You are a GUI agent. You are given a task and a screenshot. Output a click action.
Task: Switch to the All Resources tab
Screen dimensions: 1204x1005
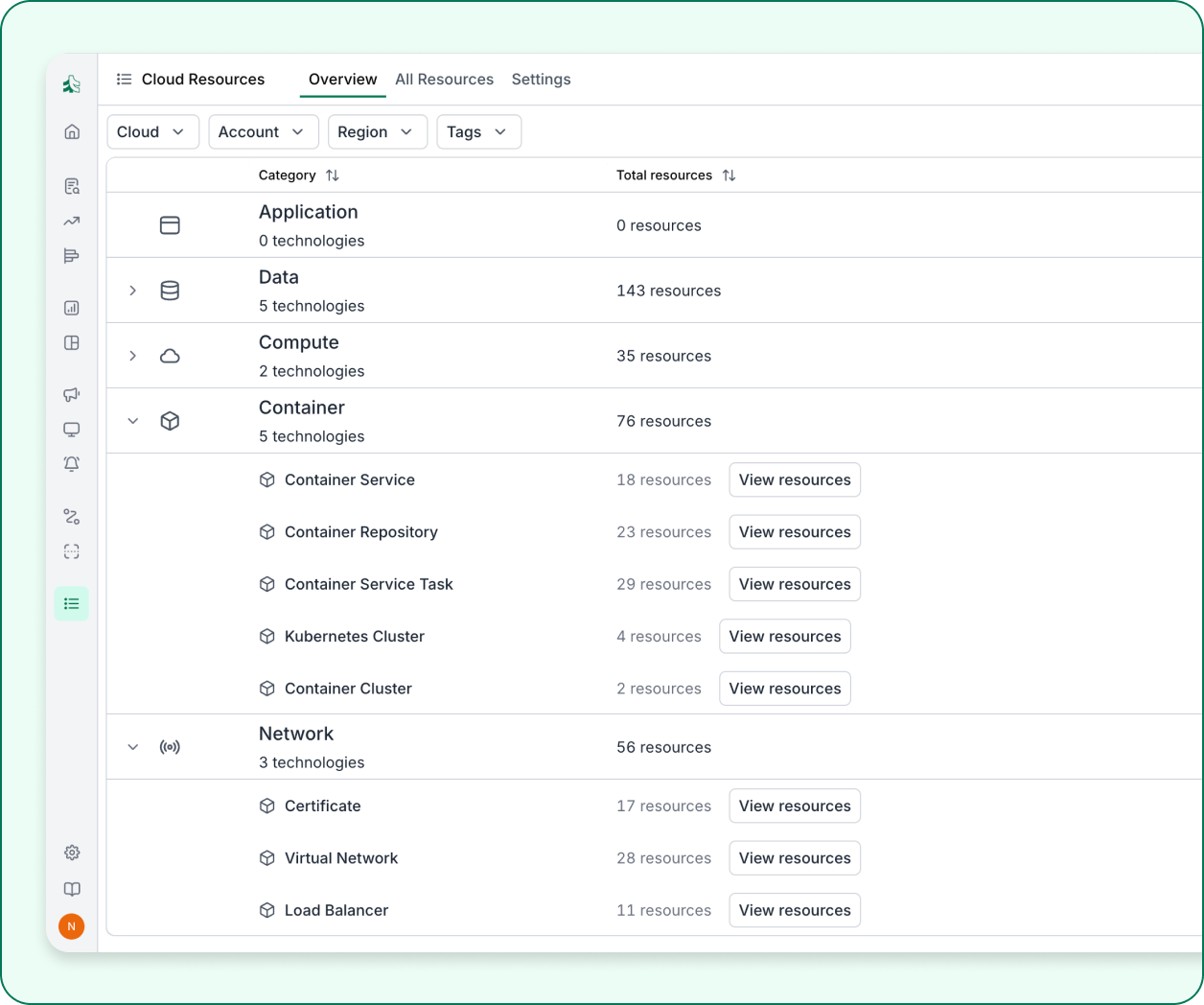point(444,80)
